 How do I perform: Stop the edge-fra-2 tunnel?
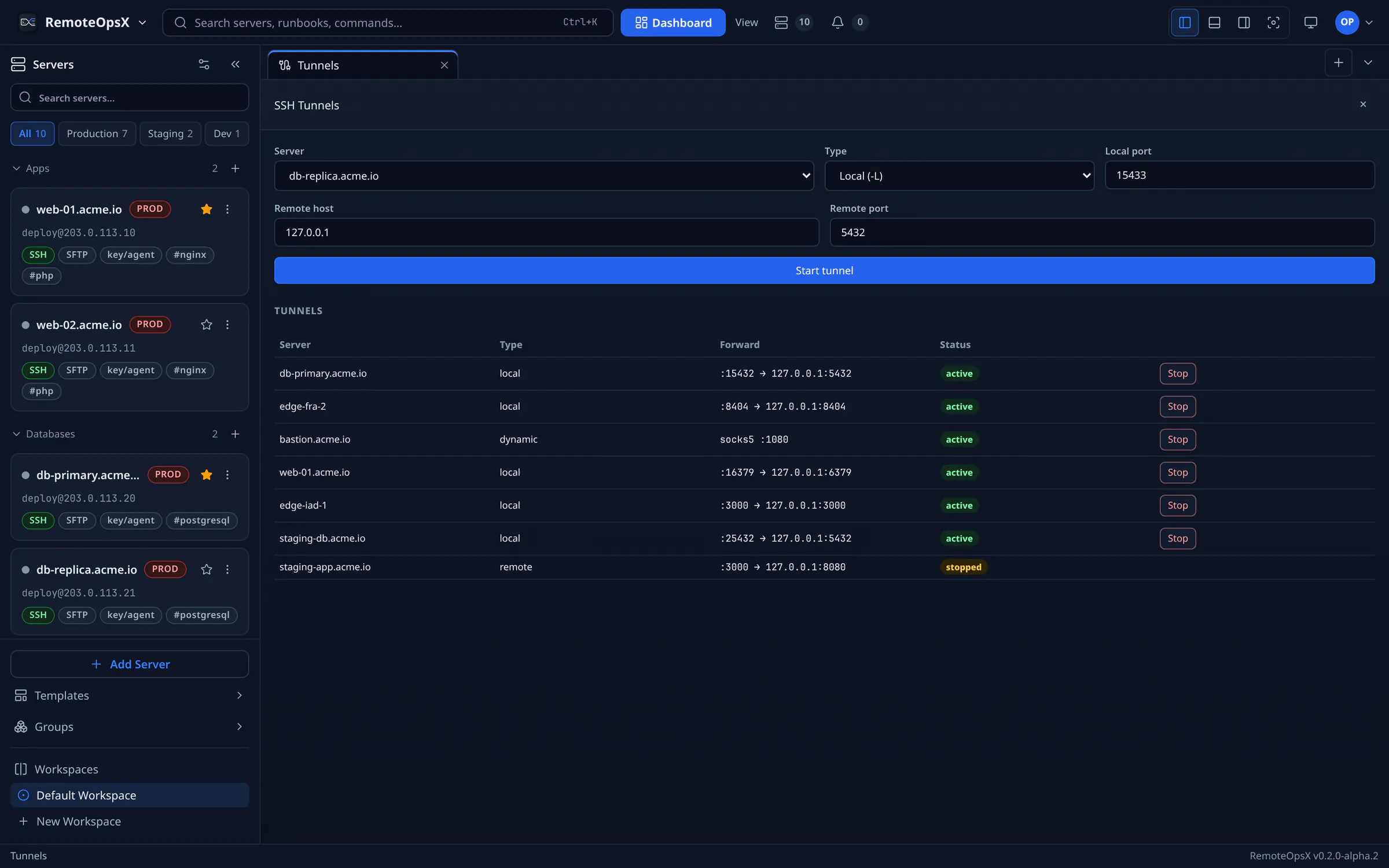pos(1178,407)
